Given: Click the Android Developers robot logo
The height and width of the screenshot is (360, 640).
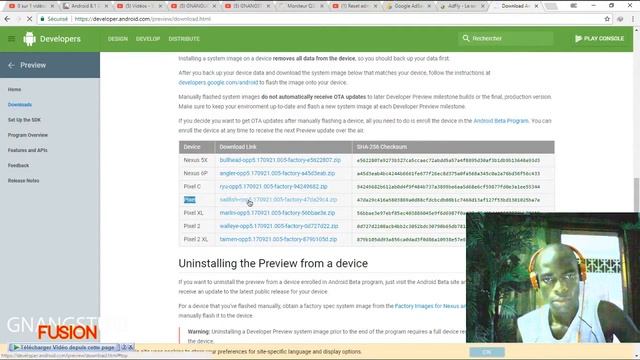Looking at the screenshot, I should click(29, 39).
